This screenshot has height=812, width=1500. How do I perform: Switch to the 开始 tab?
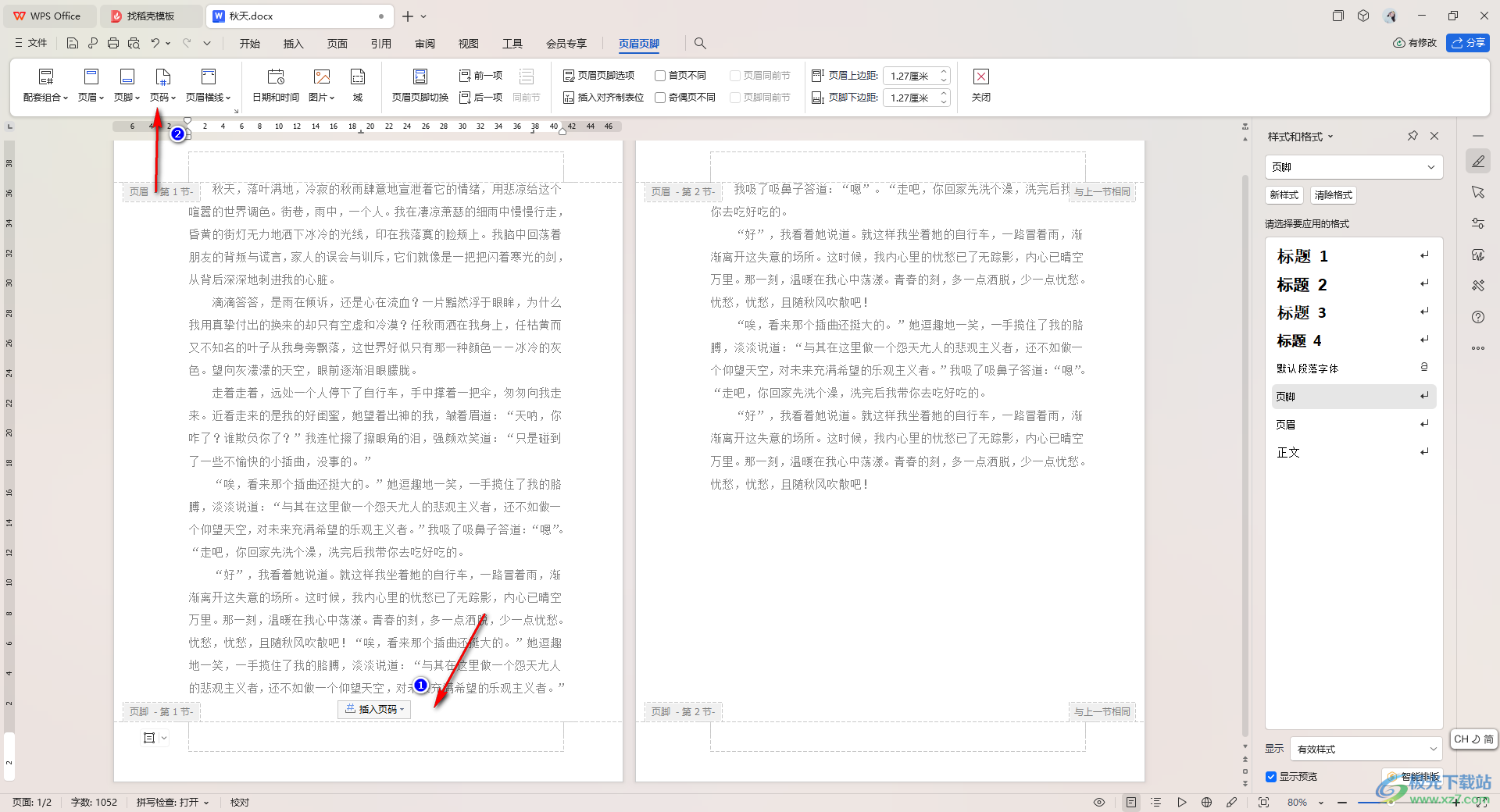point(250,44)
